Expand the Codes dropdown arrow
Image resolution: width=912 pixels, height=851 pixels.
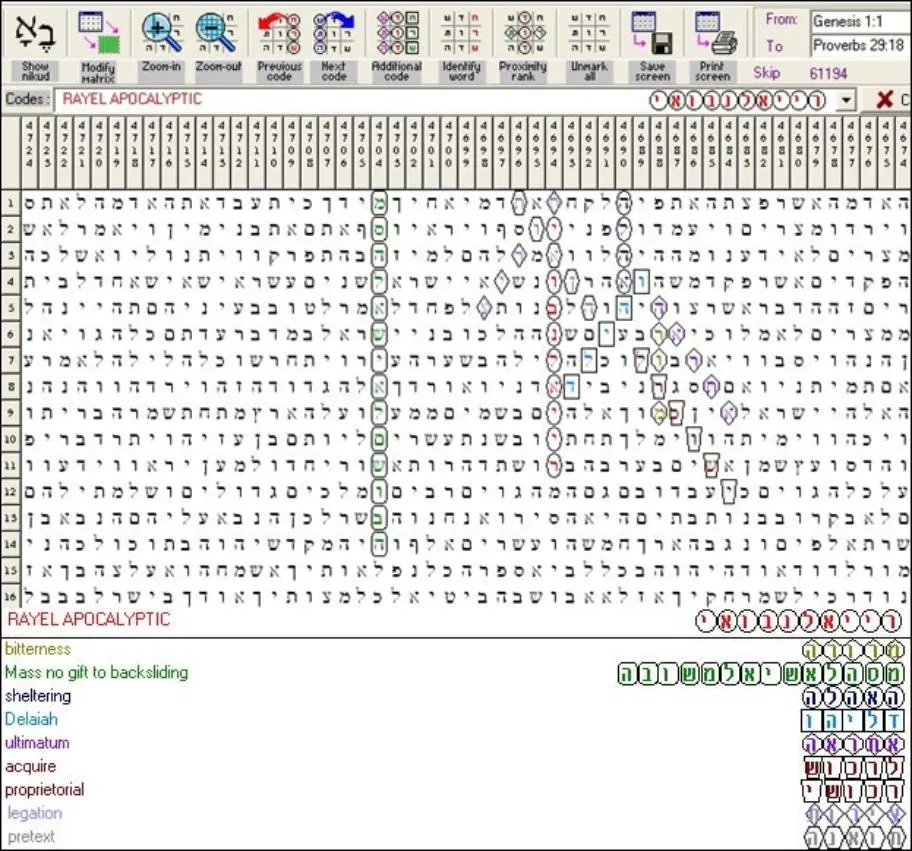pos(846,100)
